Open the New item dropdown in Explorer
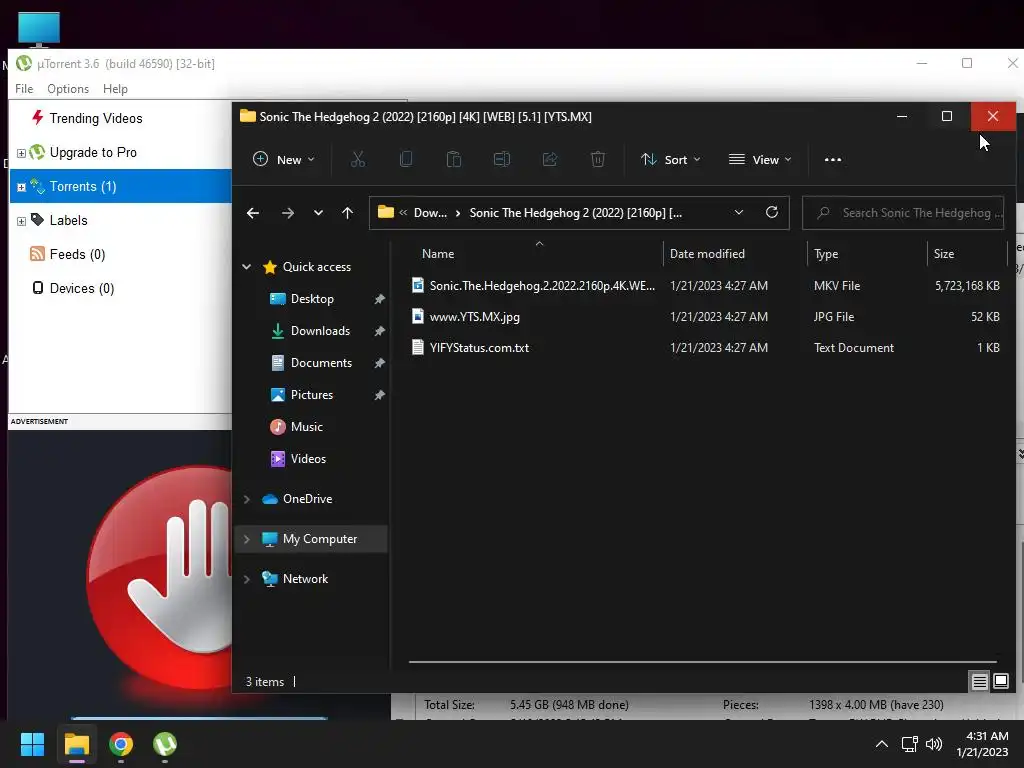Viewport: 1024px width, 768px height. click(283, 159)
